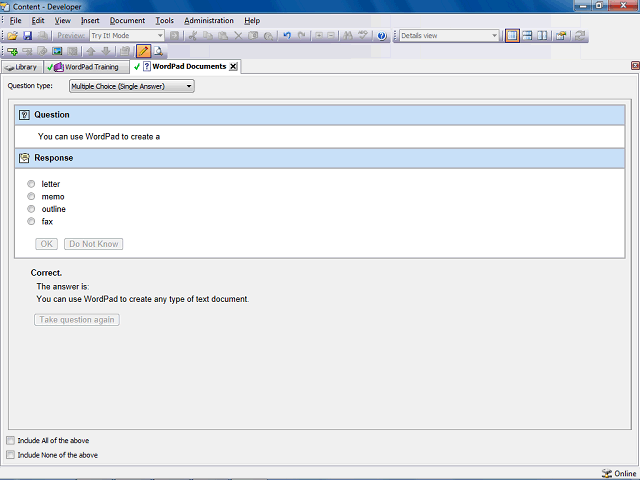The height and width of the screenshot is (480, 640).
Task: Toggle the highlighted pencil edit icon
Action: tap(143, 51)
